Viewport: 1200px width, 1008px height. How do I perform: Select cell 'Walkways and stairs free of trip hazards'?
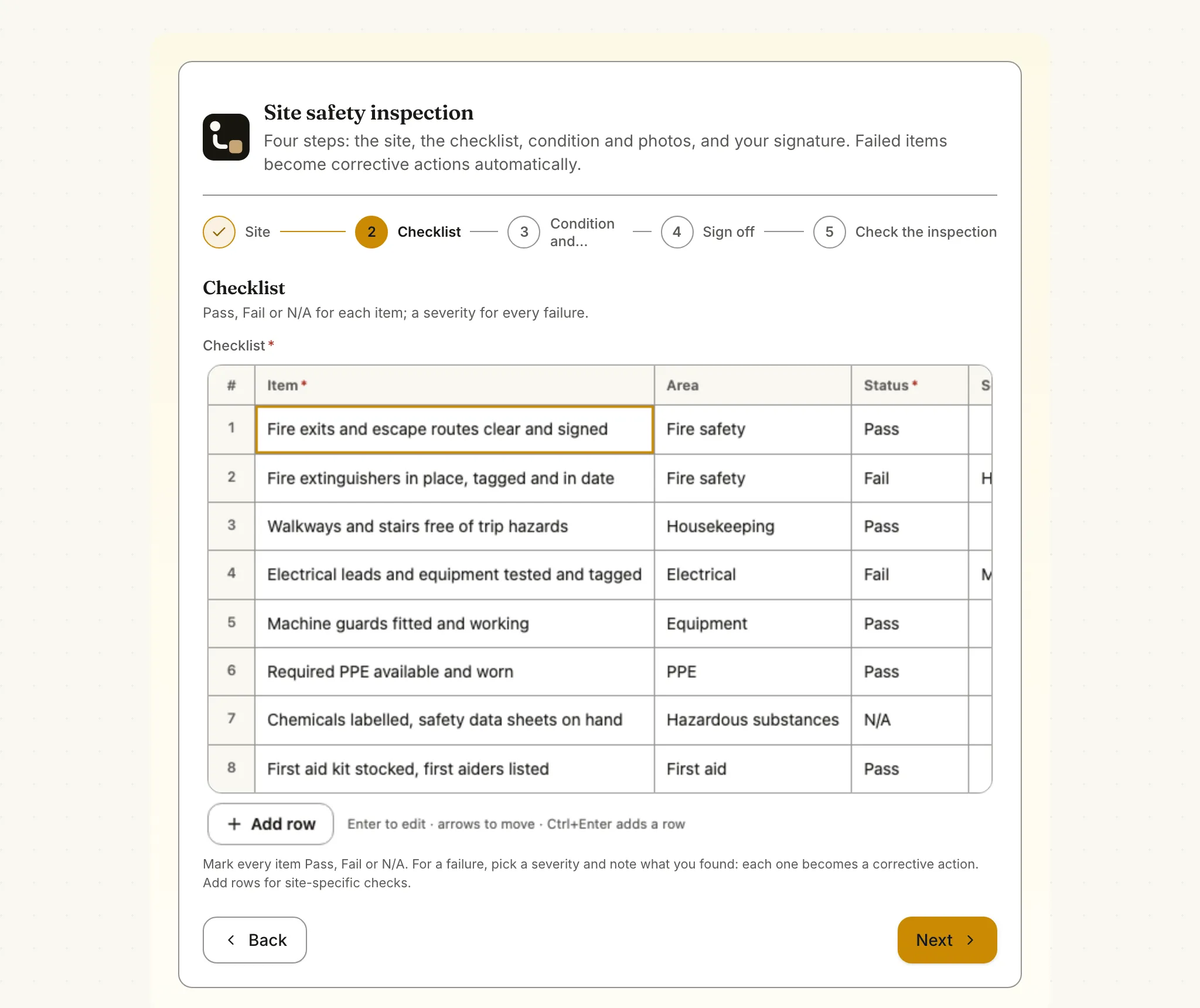coord(455,526)
